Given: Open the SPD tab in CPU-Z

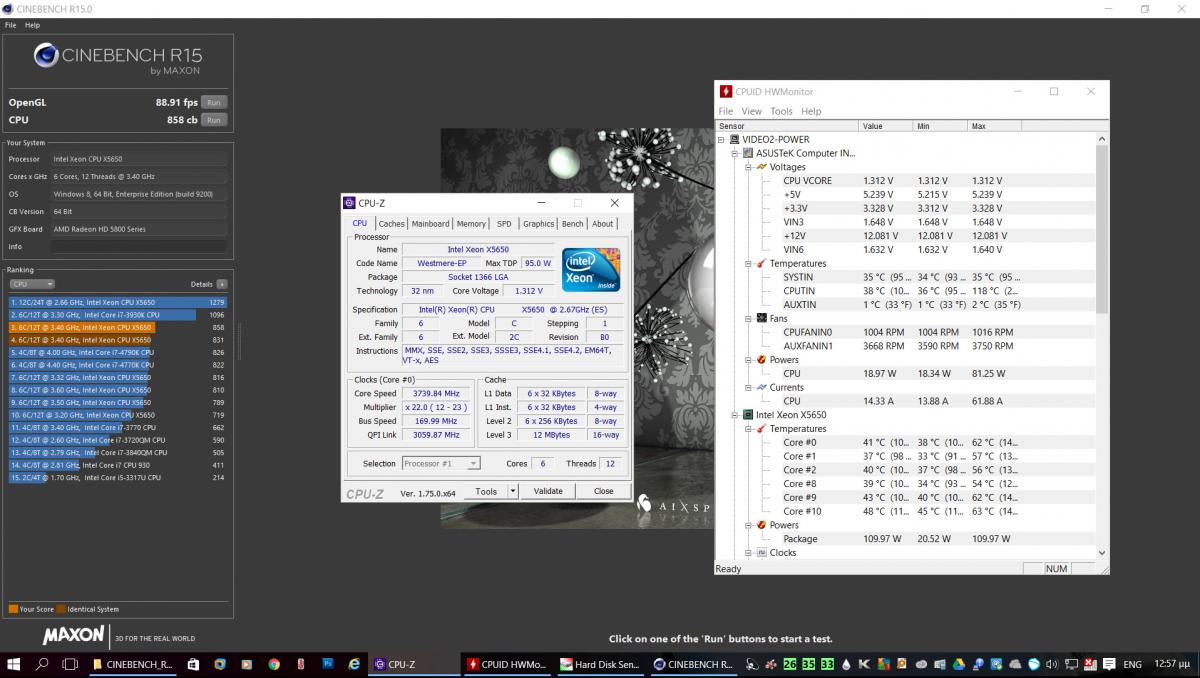Looking at the screenshot, I should tap(504, 224).
